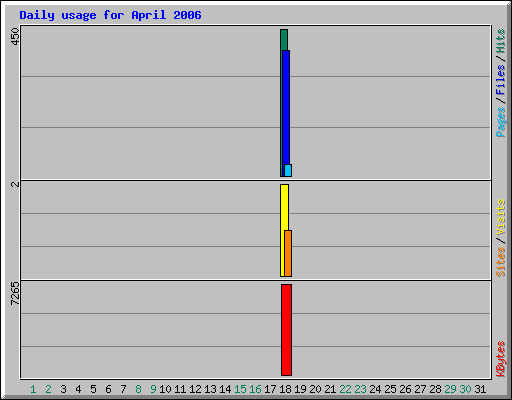Click the chart title "Daily usage for April 2006"

coord(110,15)
